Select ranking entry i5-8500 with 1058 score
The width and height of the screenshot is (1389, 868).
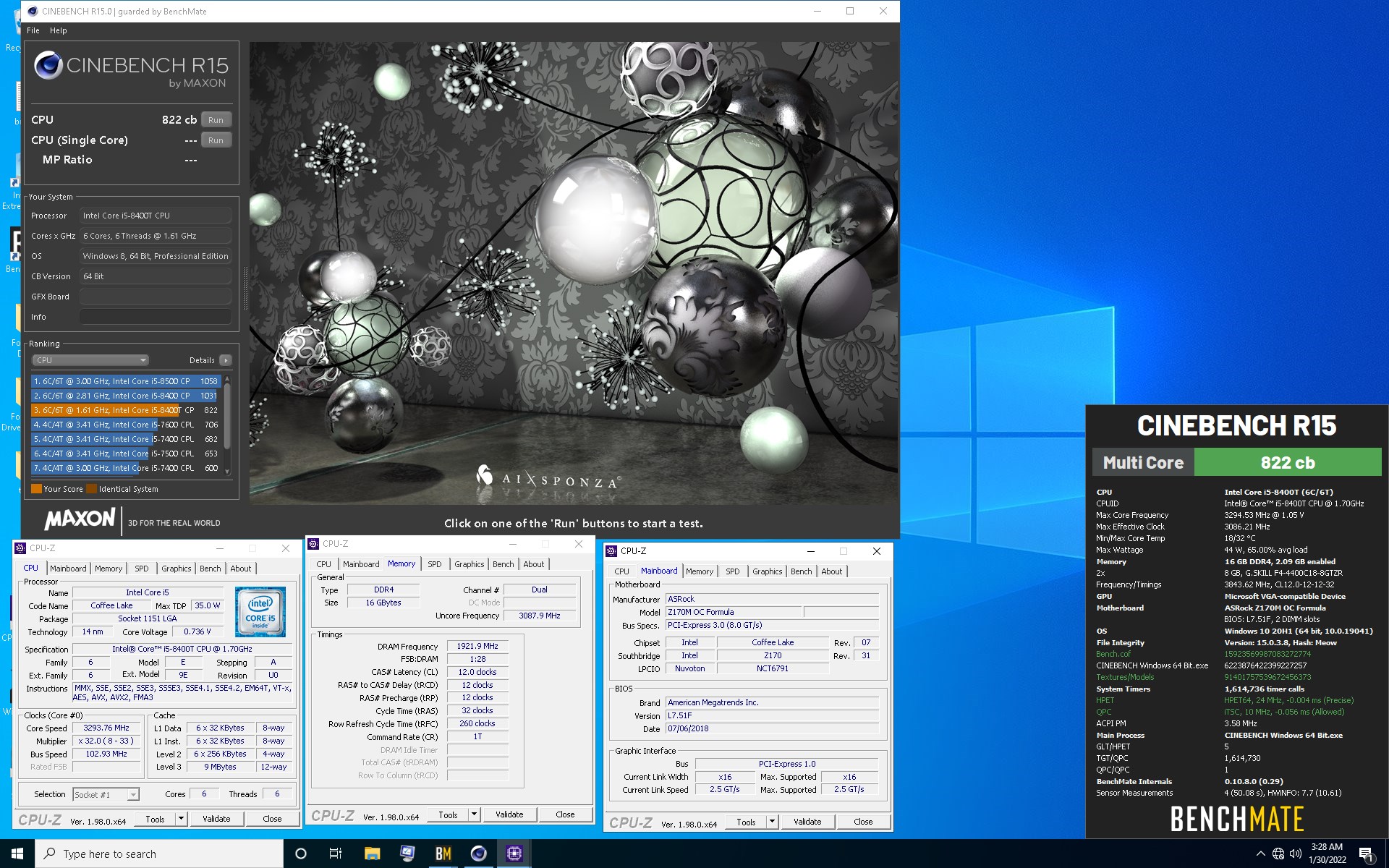point(125,381)
